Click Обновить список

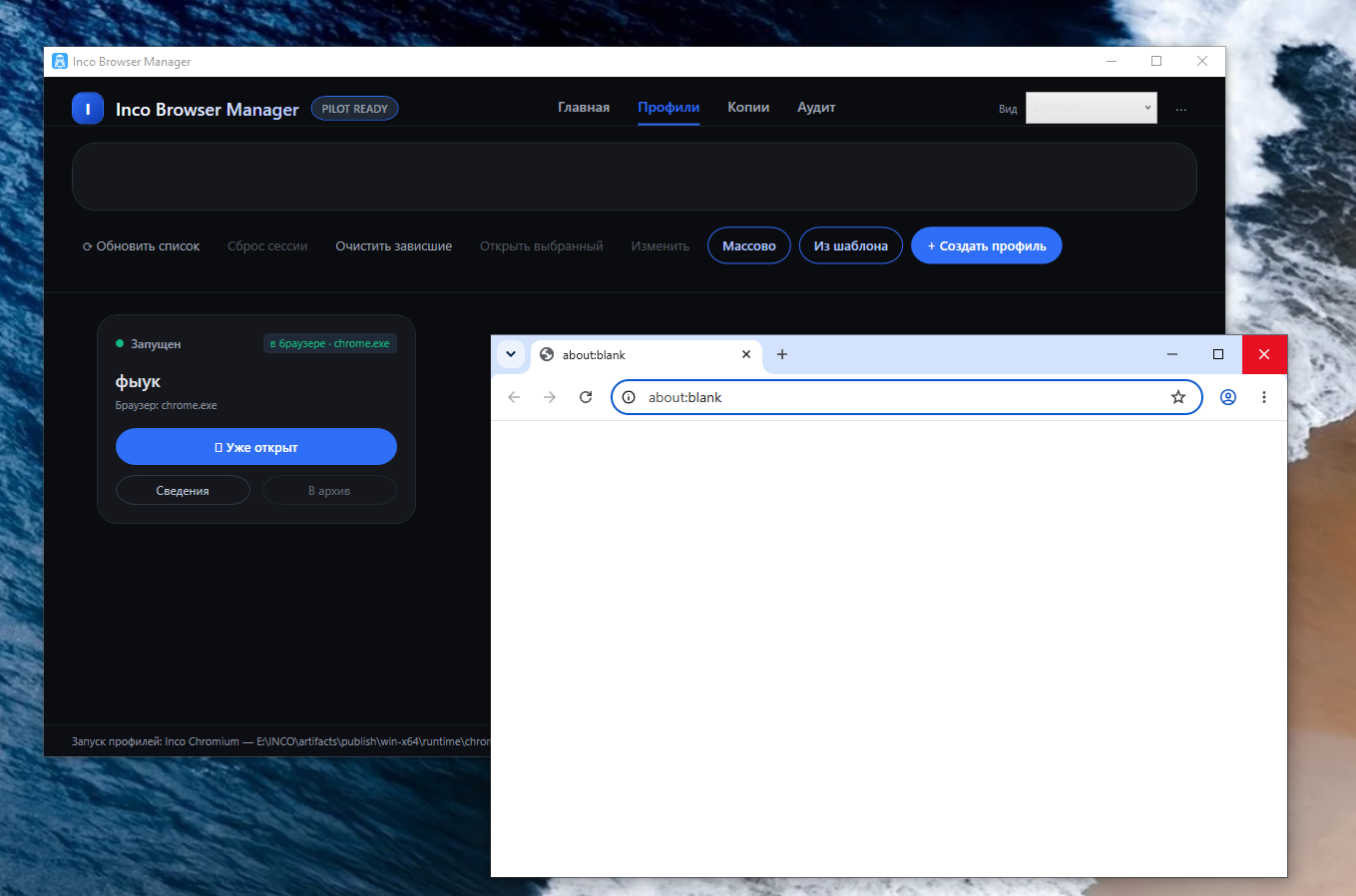pos(141,246)
